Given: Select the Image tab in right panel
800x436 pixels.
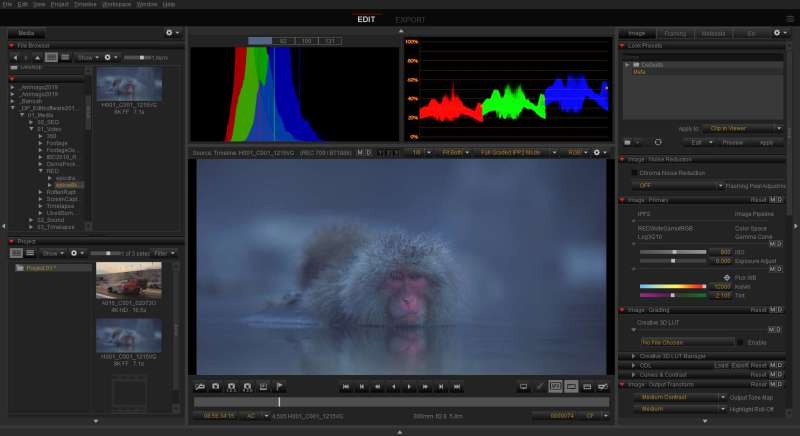Looking at the screenshot, I should pos(636,33).
